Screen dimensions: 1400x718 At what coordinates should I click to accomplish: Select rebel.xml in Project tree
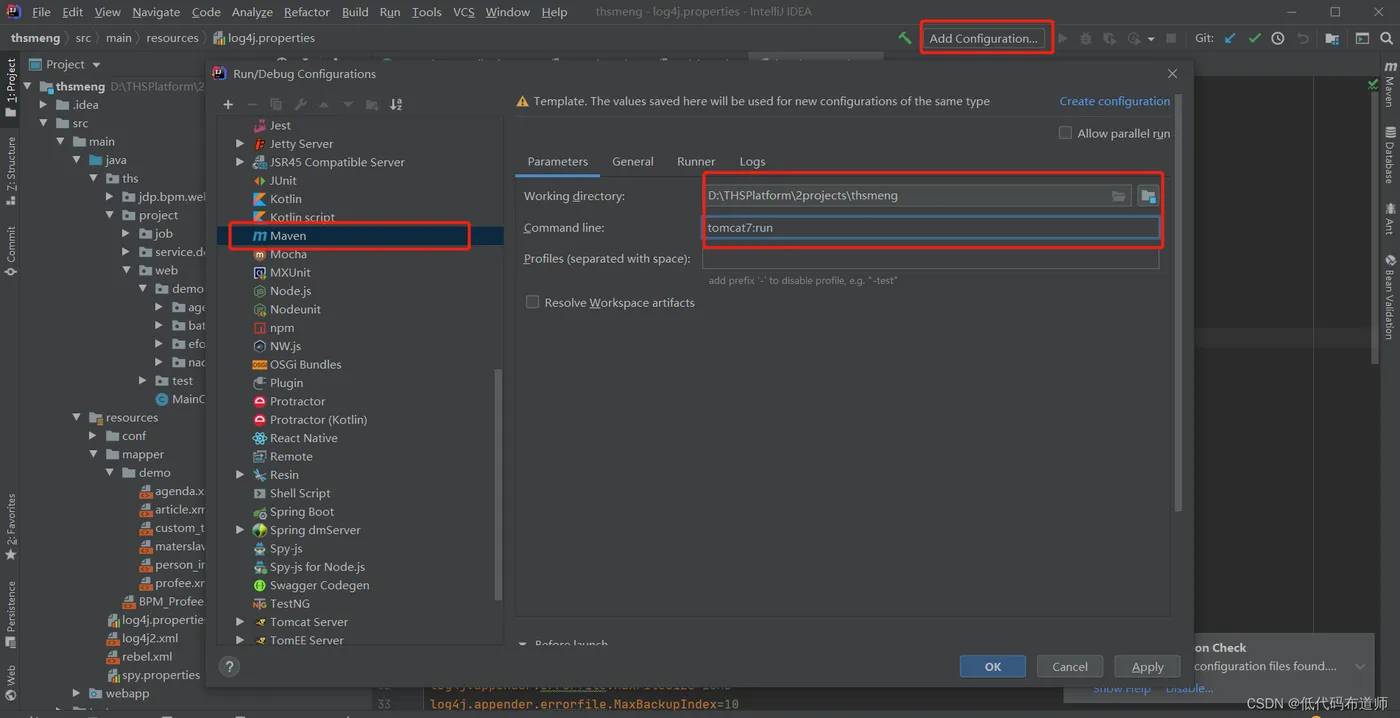pos(139,657)
